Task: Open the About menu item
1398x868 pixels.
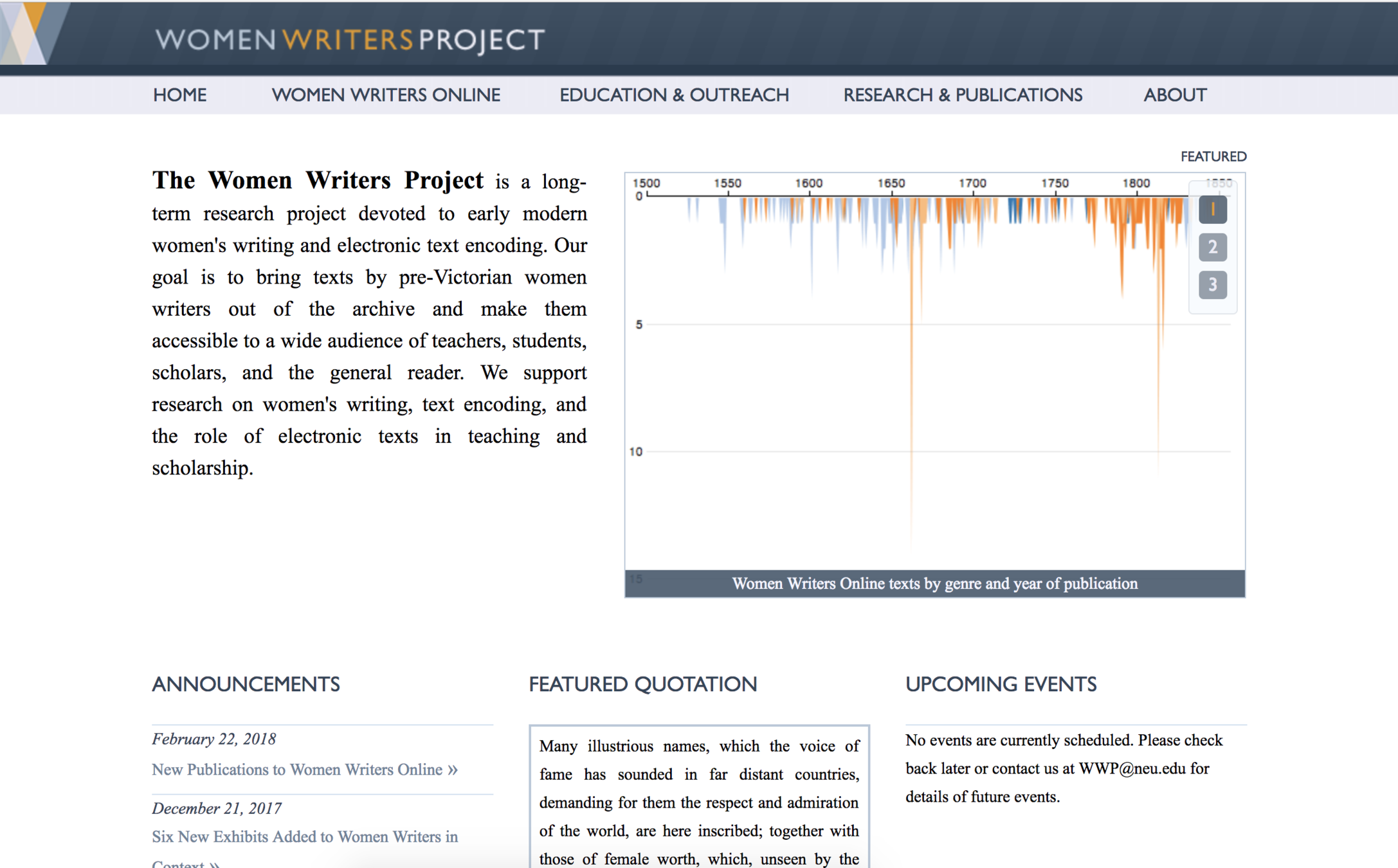Action: coord(1174,95)
